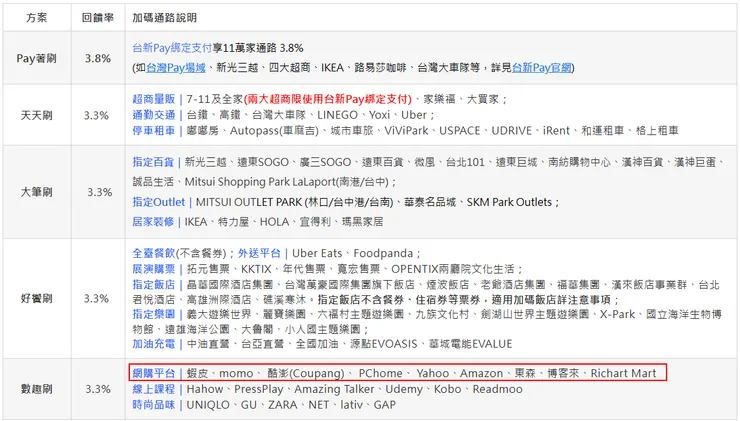Click the 加油充電 category label
This screenshot has height=421, width=740.
pyautogui.click(x=154, y=344)
